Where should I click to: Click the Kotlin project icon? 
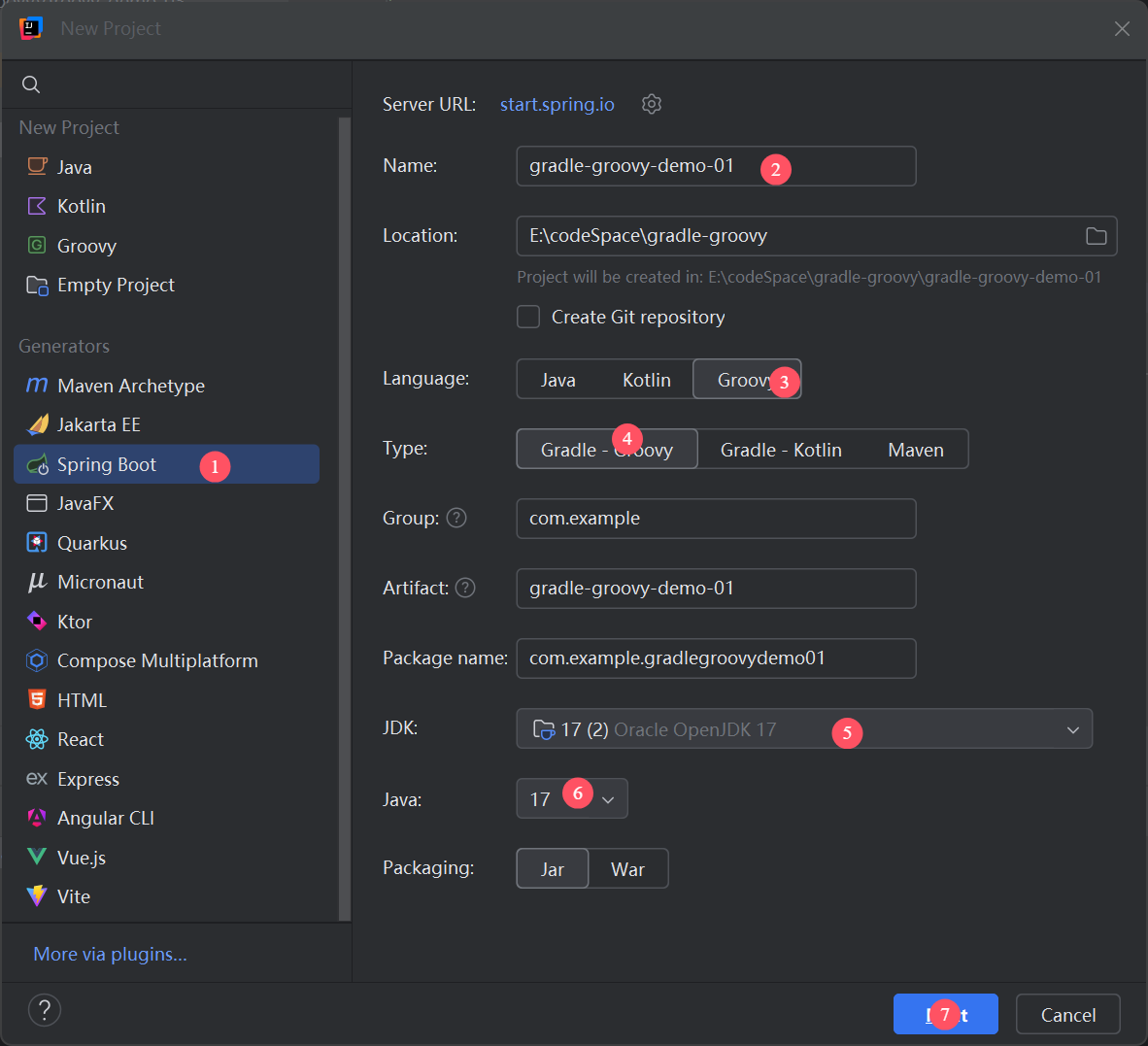37,206
